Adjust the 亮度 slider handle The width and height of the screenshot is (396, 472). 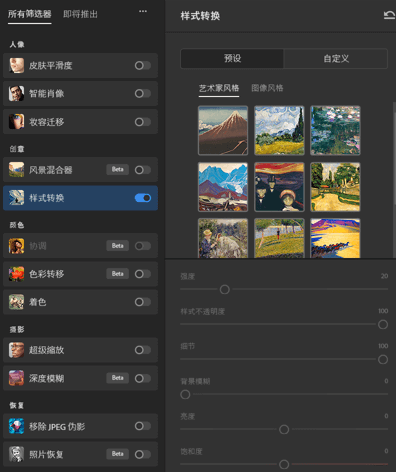pos(284,429)
